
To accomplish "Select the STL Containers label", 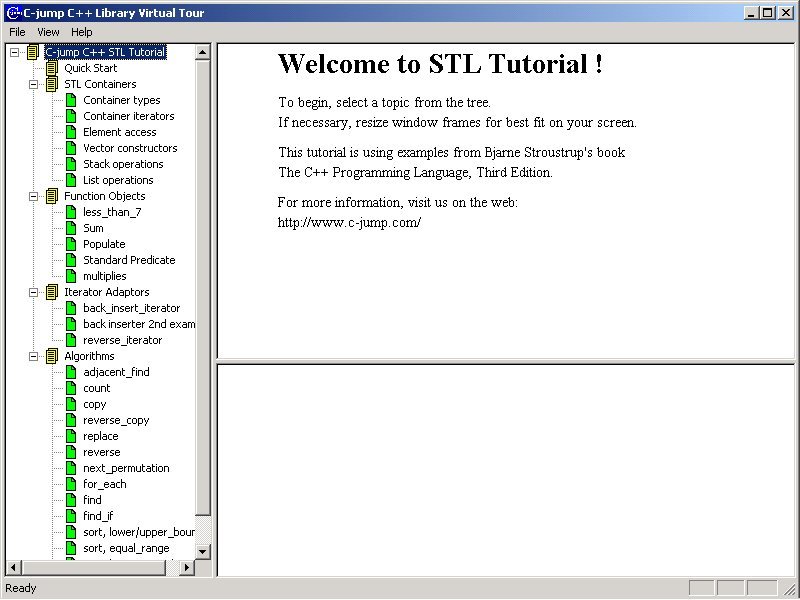I will (x=100, y=84).
